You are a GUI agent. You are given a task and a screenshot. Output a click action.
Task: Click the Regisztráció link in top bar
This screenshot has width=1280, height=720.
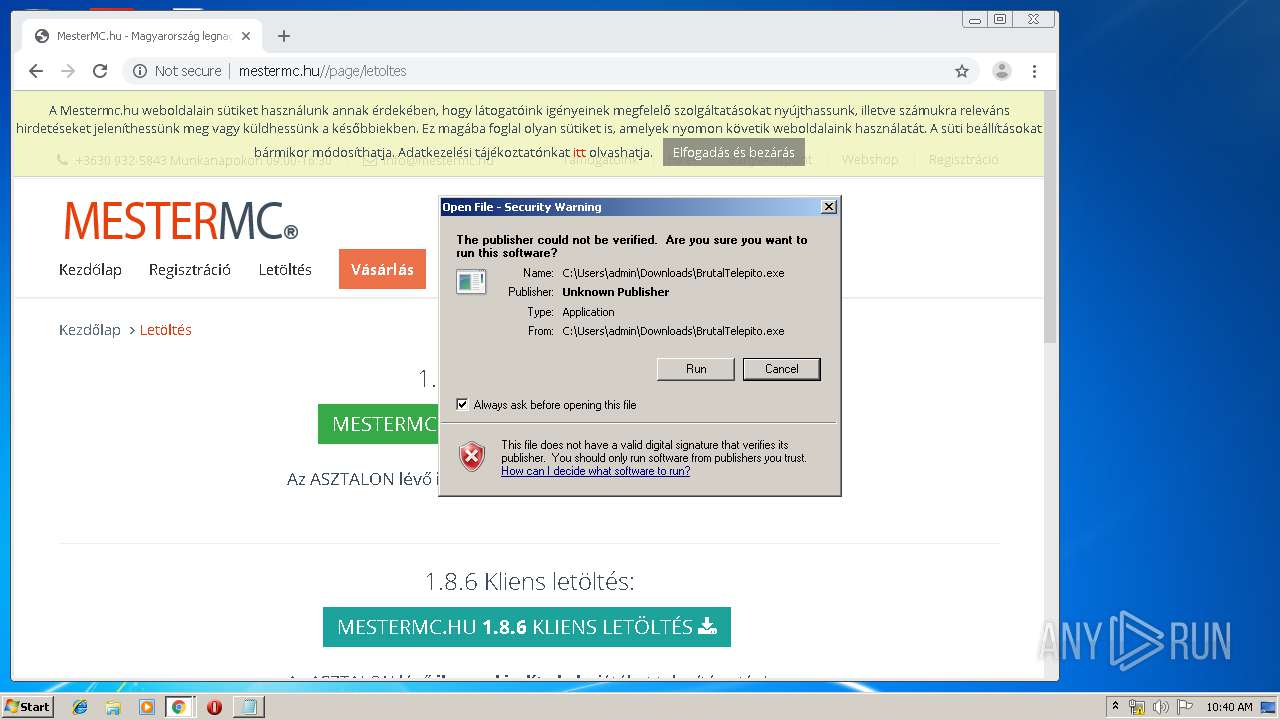pyautogui.click(x=963, y=159)
